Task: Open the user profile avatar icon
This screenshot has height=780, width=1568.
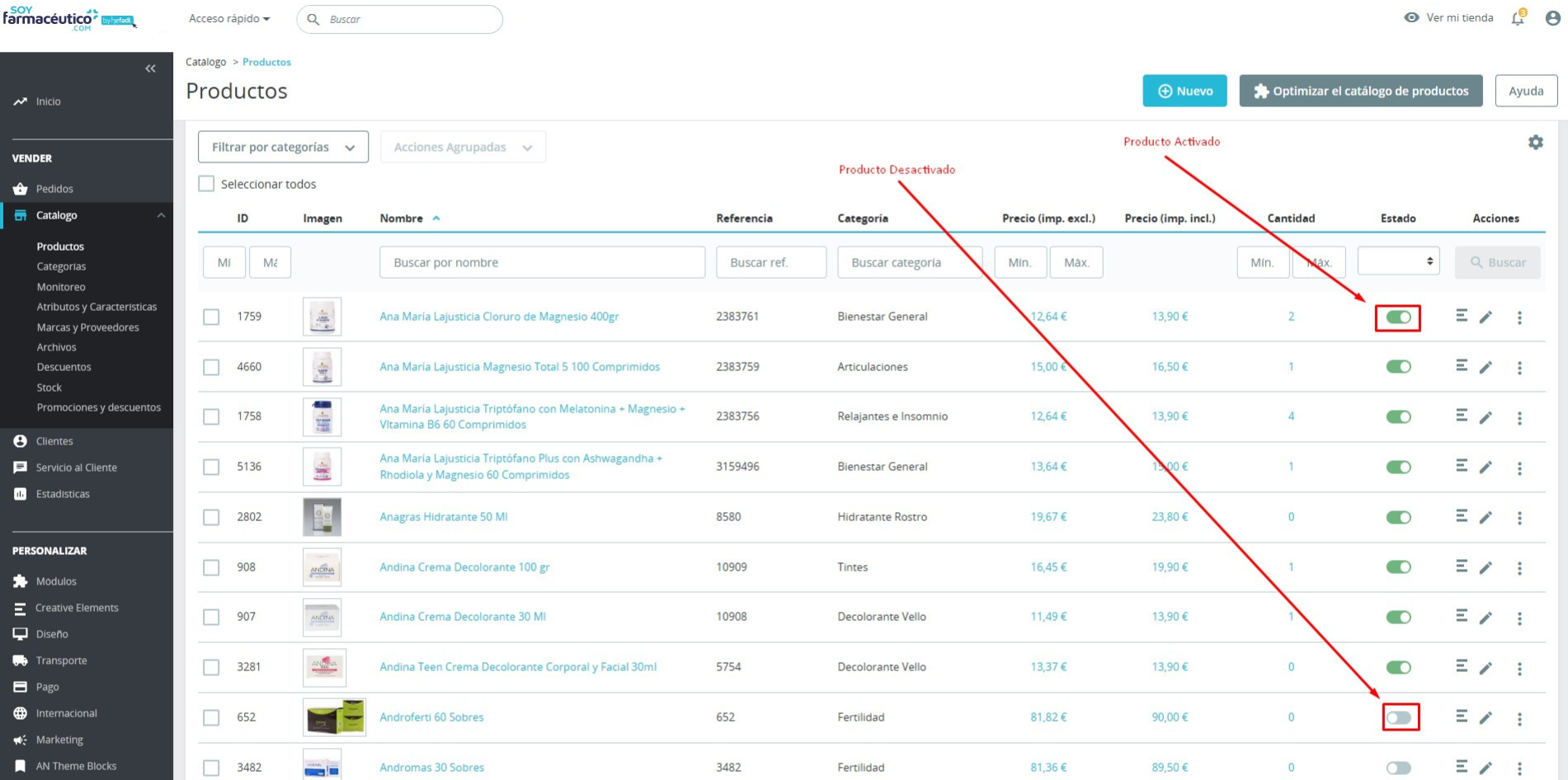Action: coord(1552,18)
